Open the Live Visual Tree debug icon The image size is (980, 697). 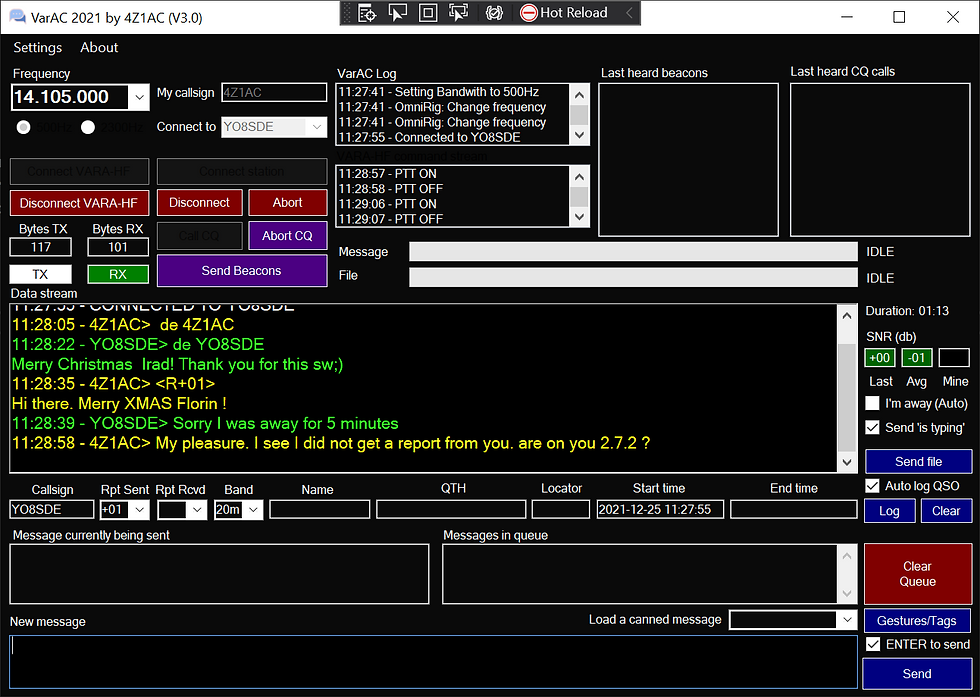click(367, 13)
